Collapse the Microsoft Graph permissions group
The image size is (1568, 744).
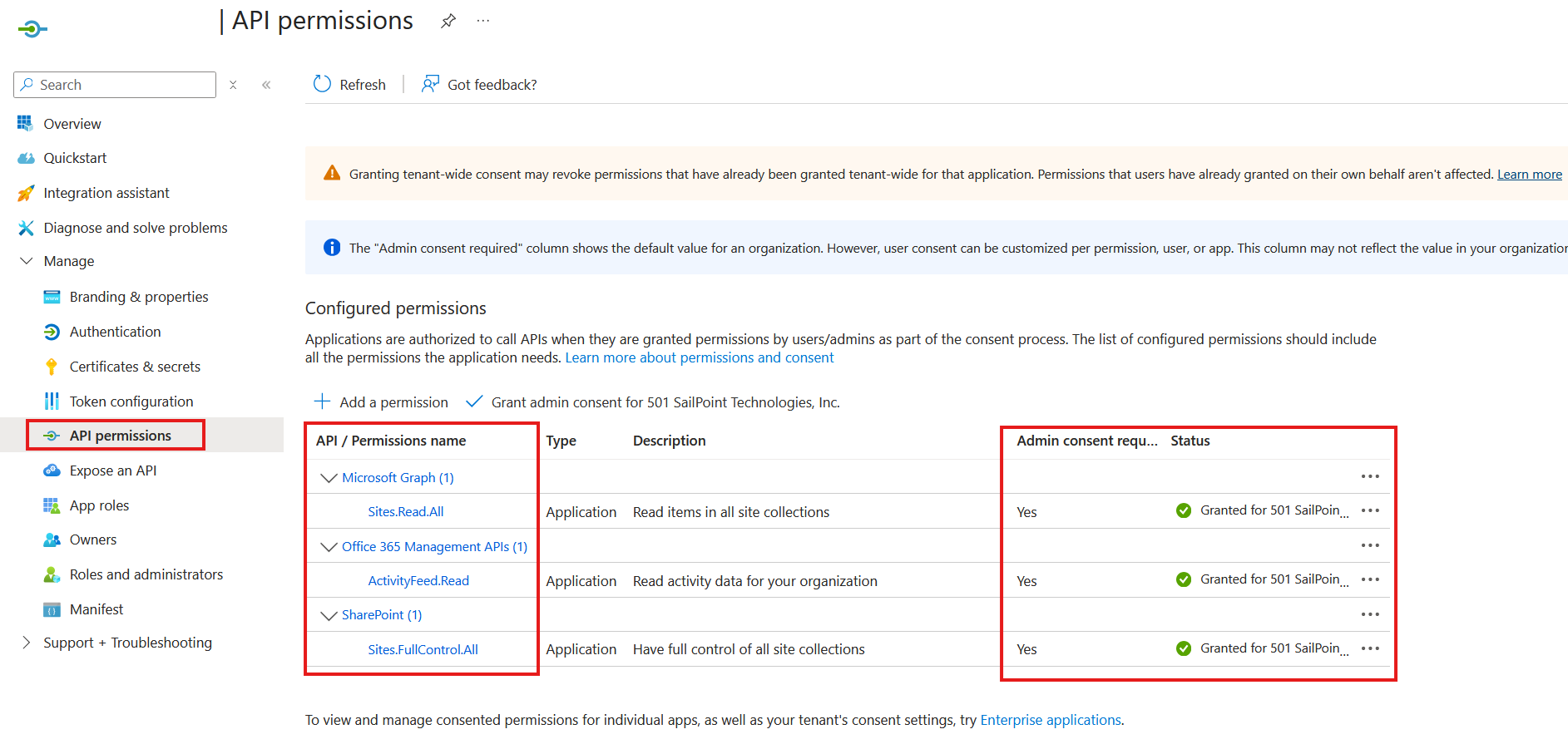tap(329, 478)
